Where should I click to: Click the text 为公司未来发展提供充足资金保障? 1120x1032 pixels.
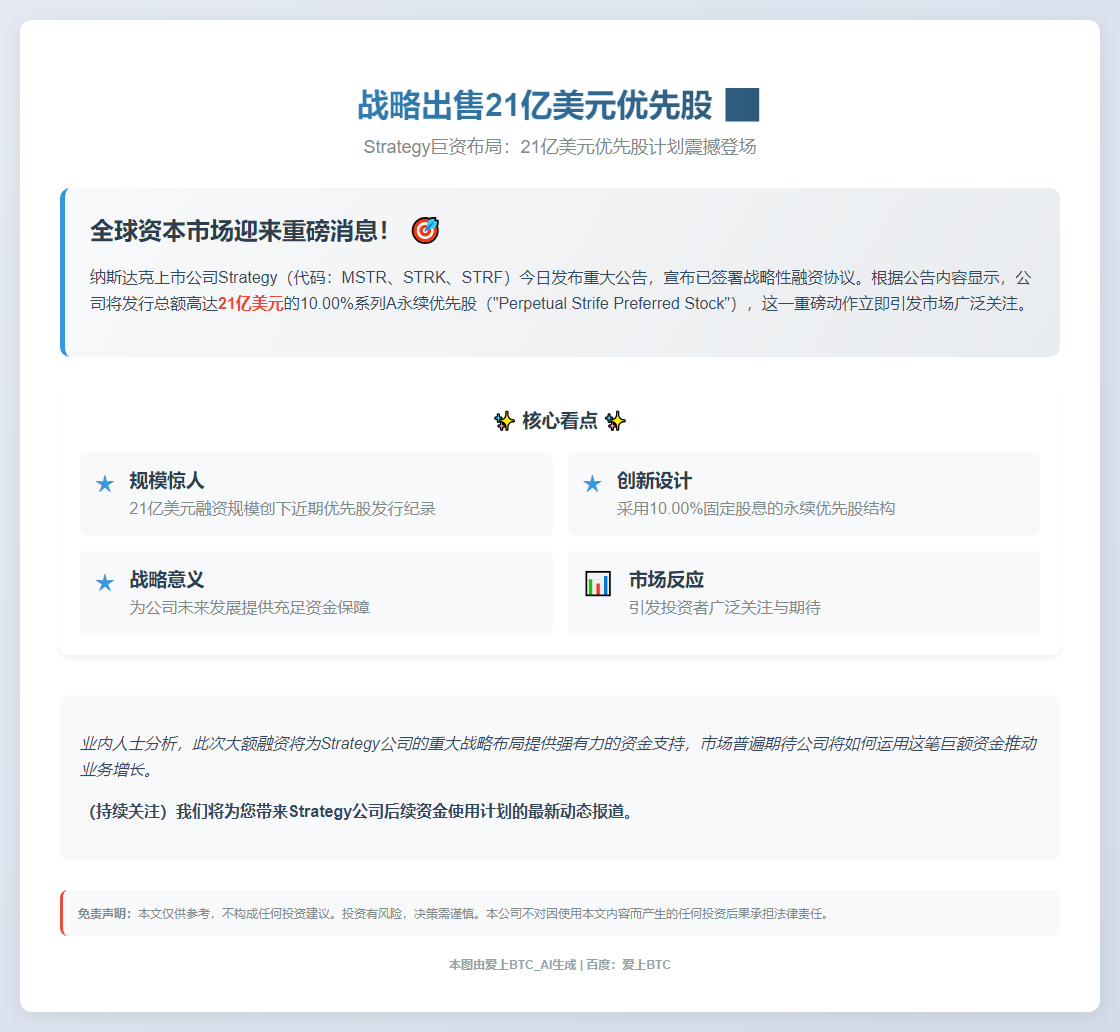pyautogui.click(x=249, y=607)
